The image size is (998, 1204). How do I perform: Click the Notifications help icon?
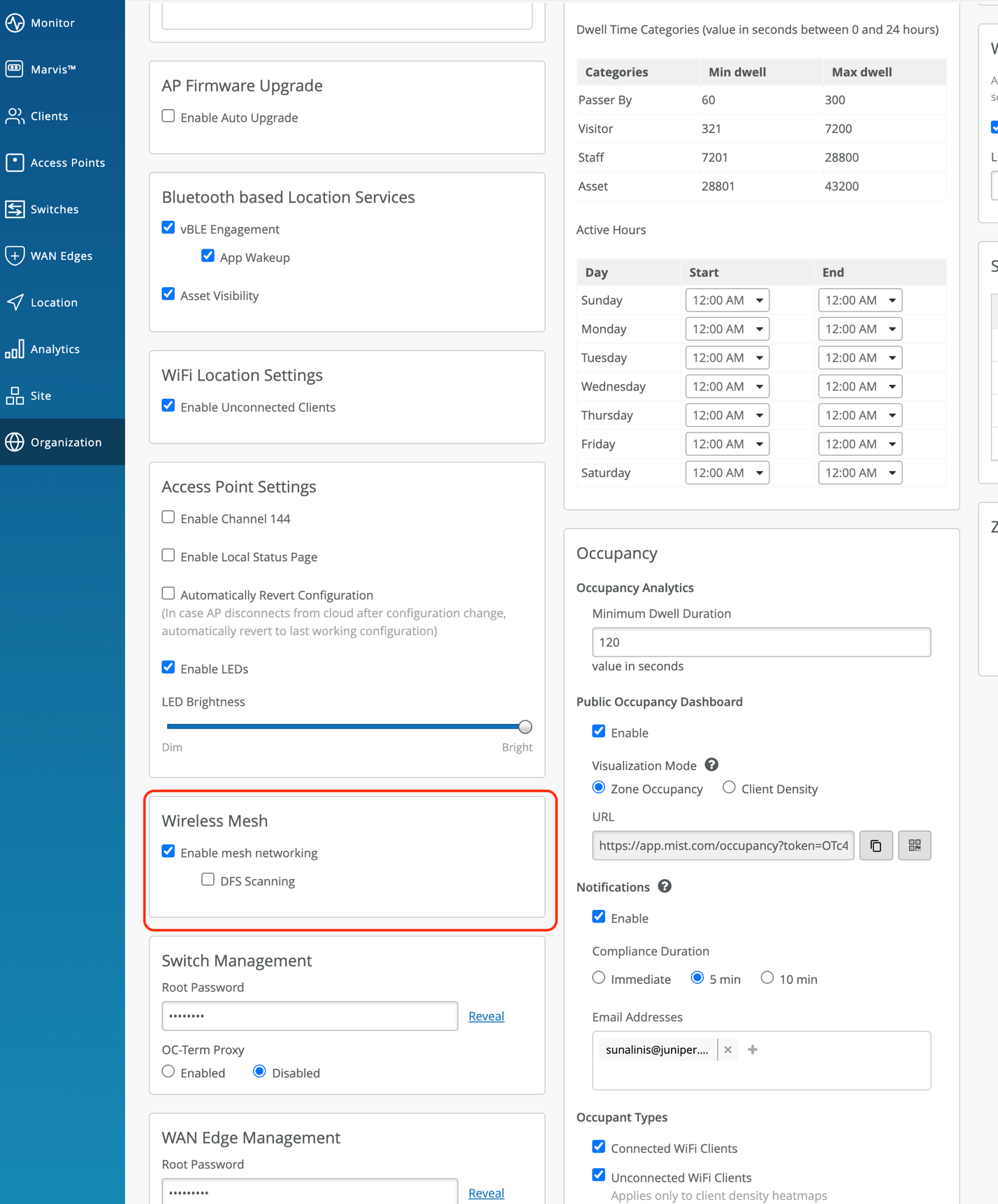(665, 886)
